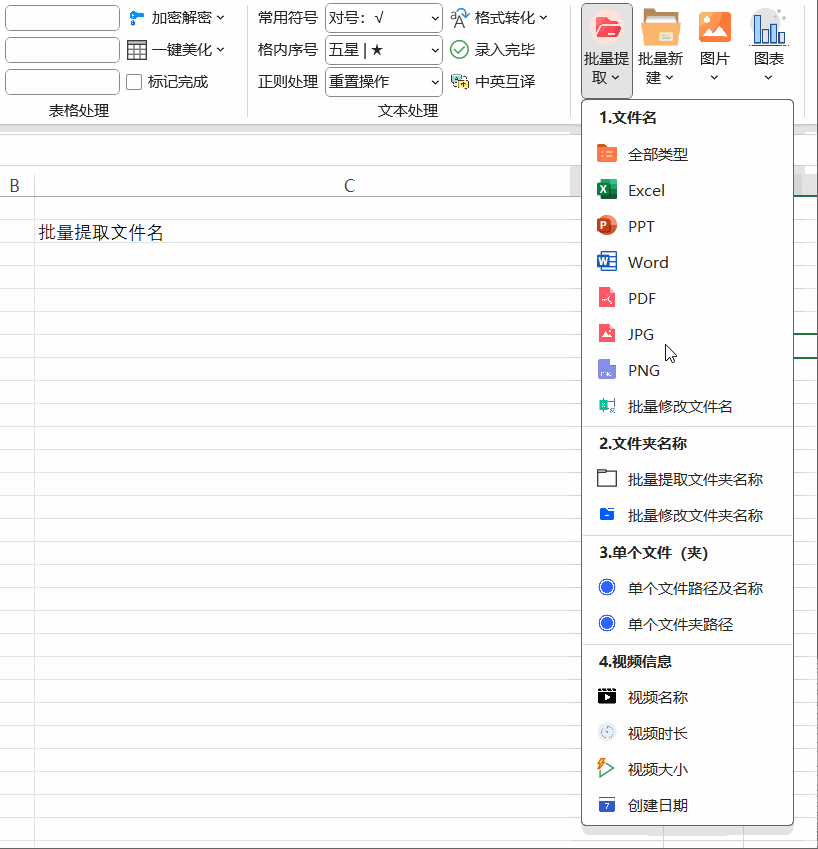
Task: Click the JPG image file icon
Action: tap(606, 334)
